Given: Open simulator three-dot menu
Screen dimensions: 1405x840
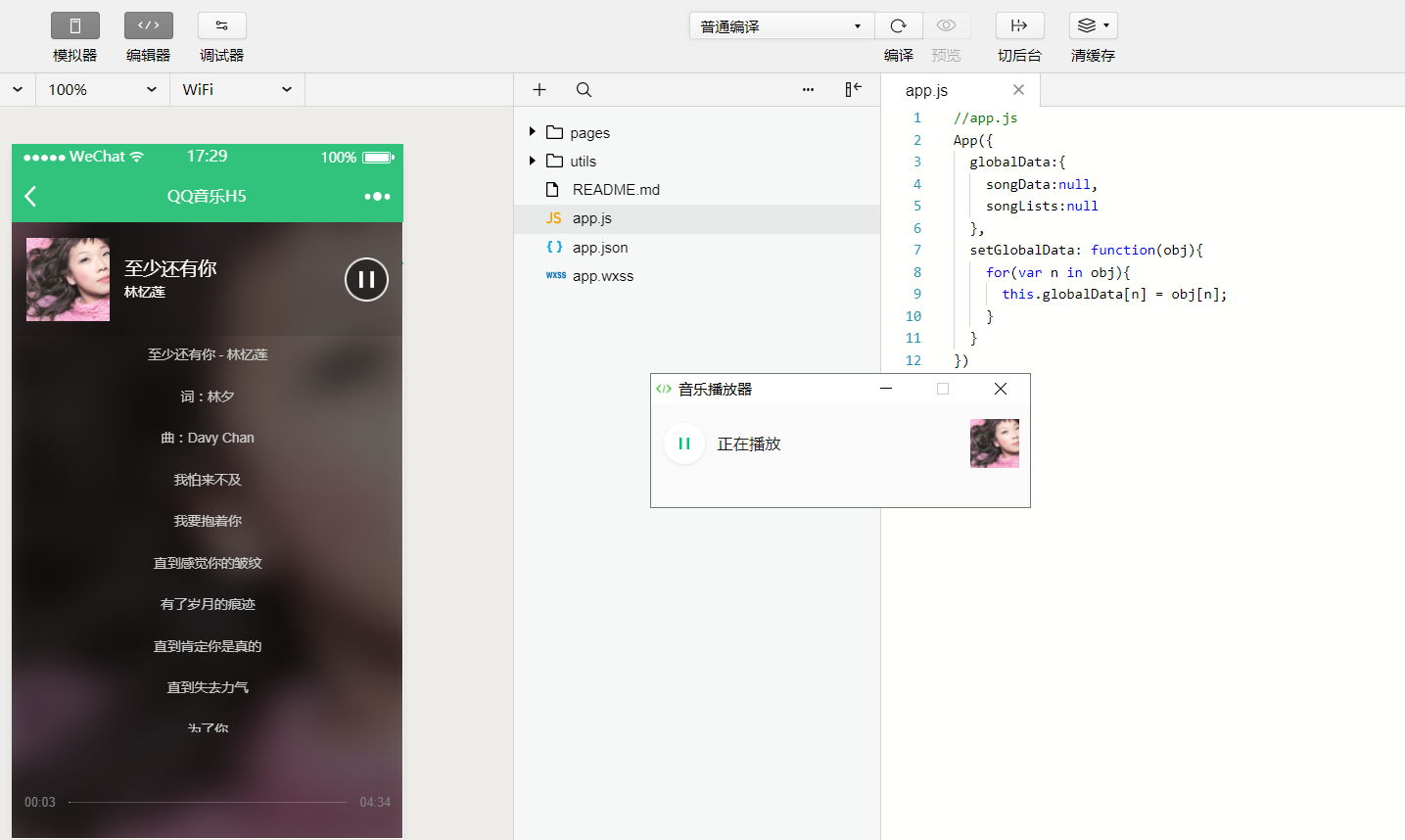Looking at the screenshot, I should pyautogui.click(x=377, y=196).
